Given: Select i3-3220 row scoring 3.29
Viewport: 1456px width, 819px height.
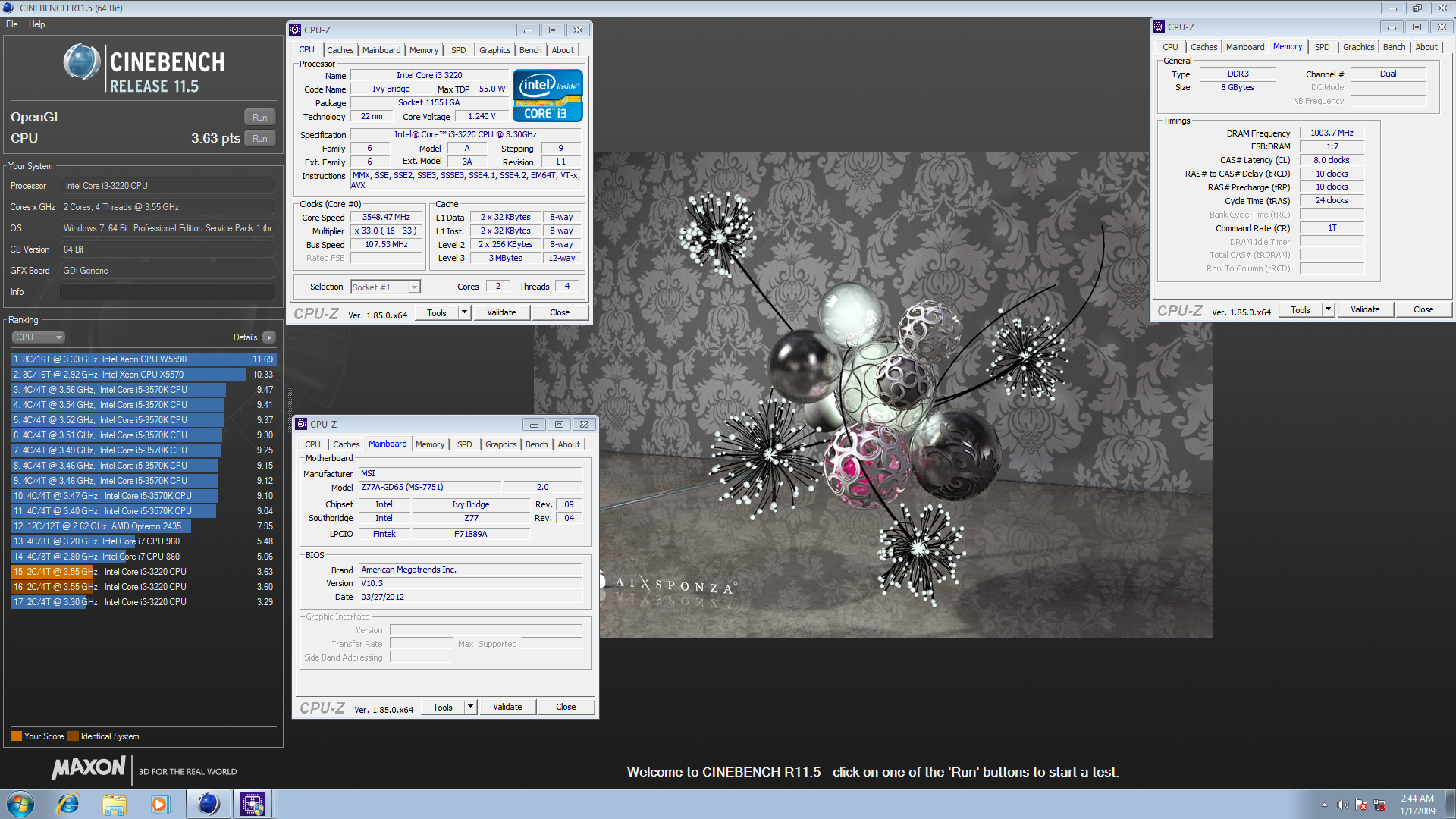Looking at the screenshot, I should [143, 602].
